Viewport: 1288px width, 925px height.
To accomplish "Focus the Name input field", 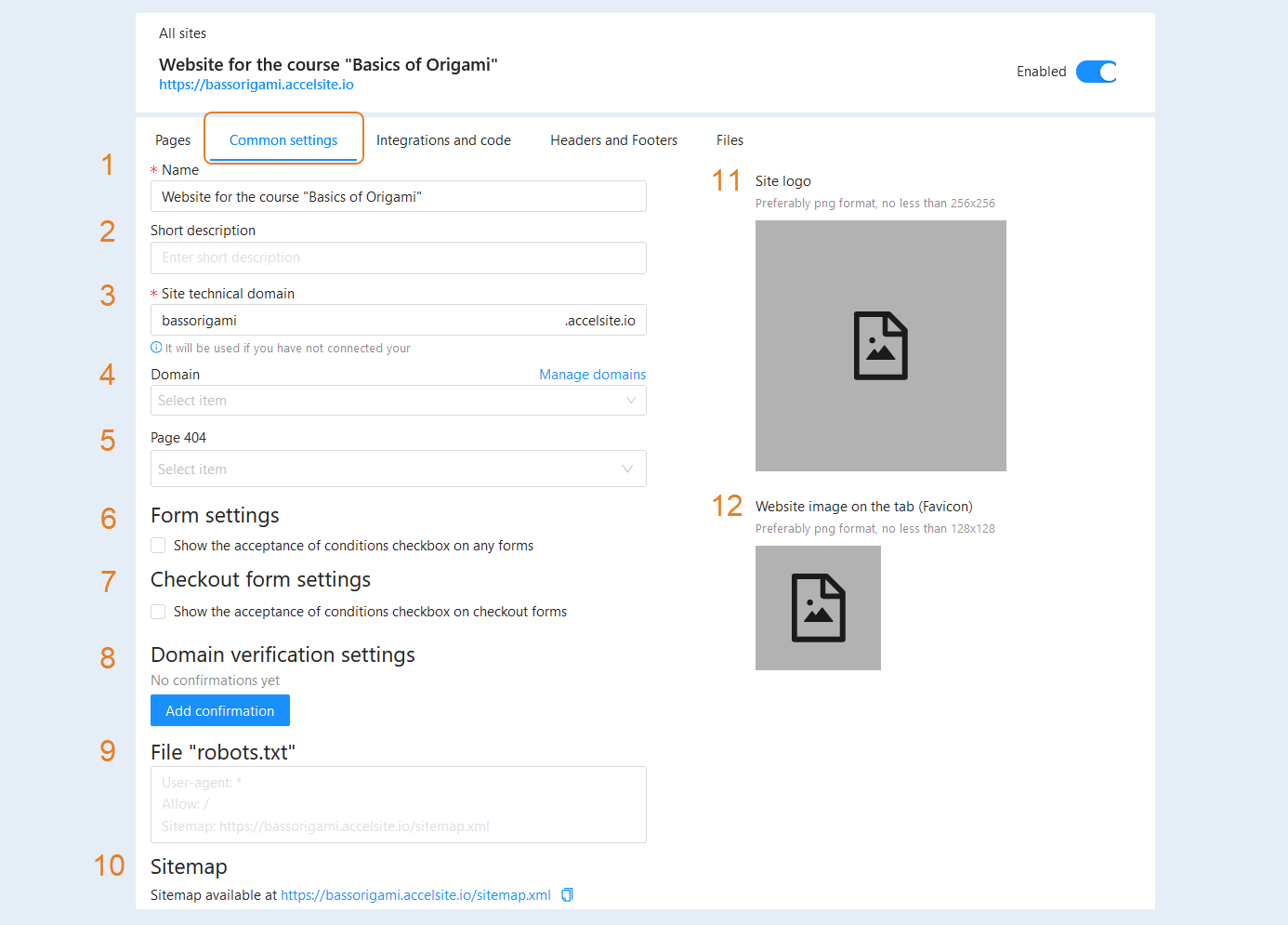I will tap(399, 196).
